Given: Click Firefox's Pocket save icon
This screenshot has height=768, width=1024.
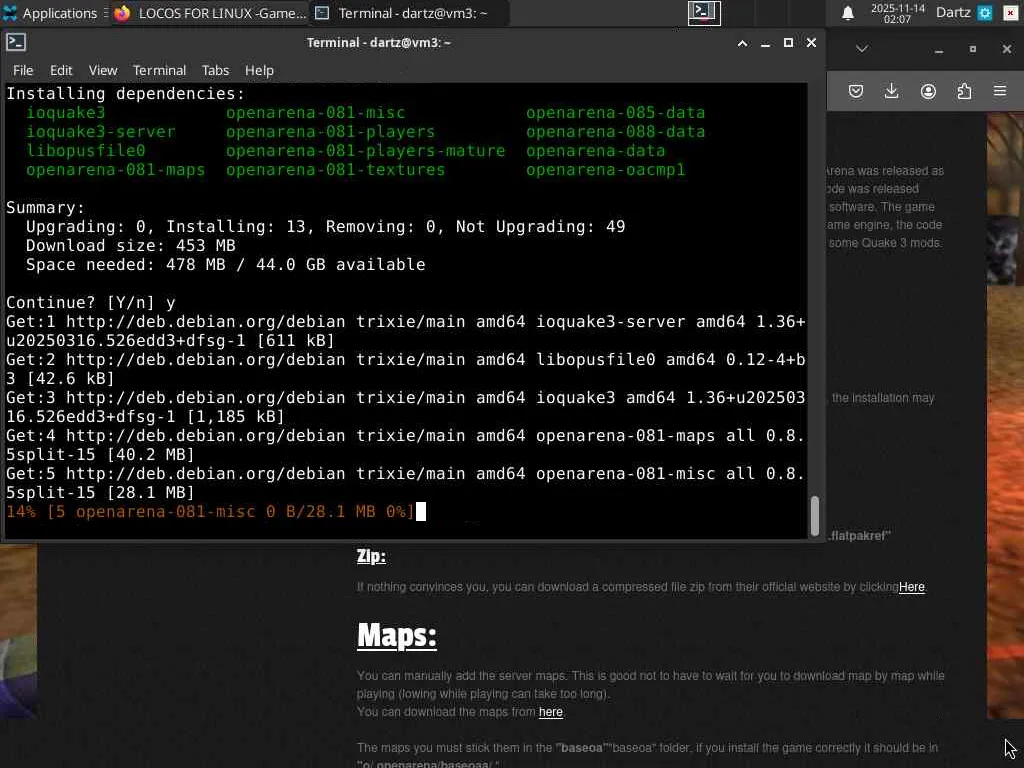Looking at the screenshot, I should click(x=856, y=91).
